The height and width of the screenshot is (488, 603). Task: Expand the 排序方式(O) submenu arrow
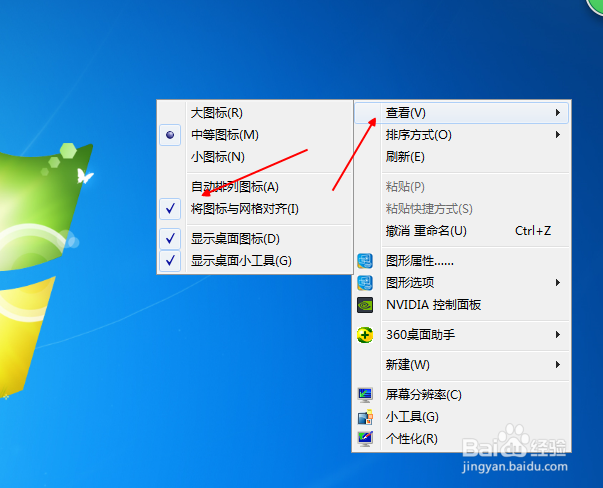(x=558, y=135)
